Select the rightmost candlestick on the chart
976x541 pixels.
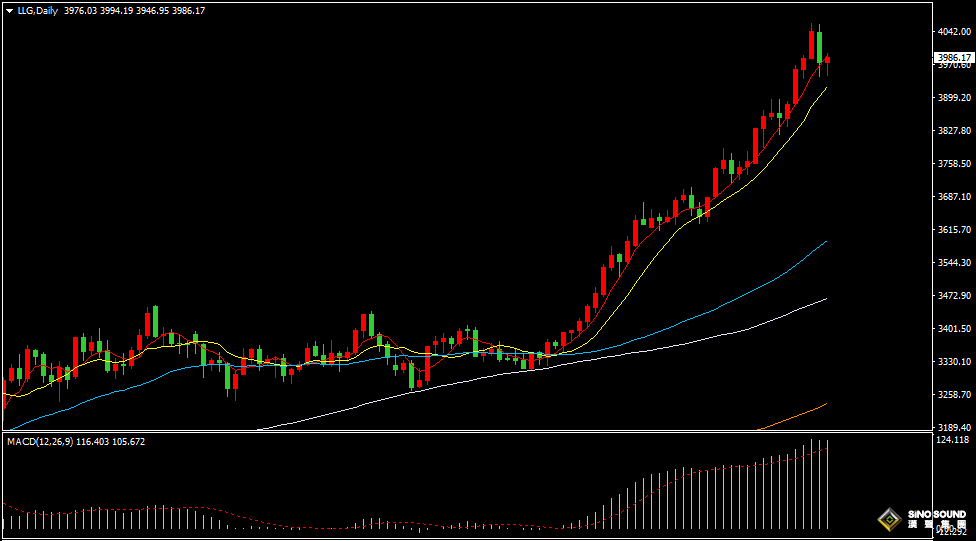pos(827,62)
